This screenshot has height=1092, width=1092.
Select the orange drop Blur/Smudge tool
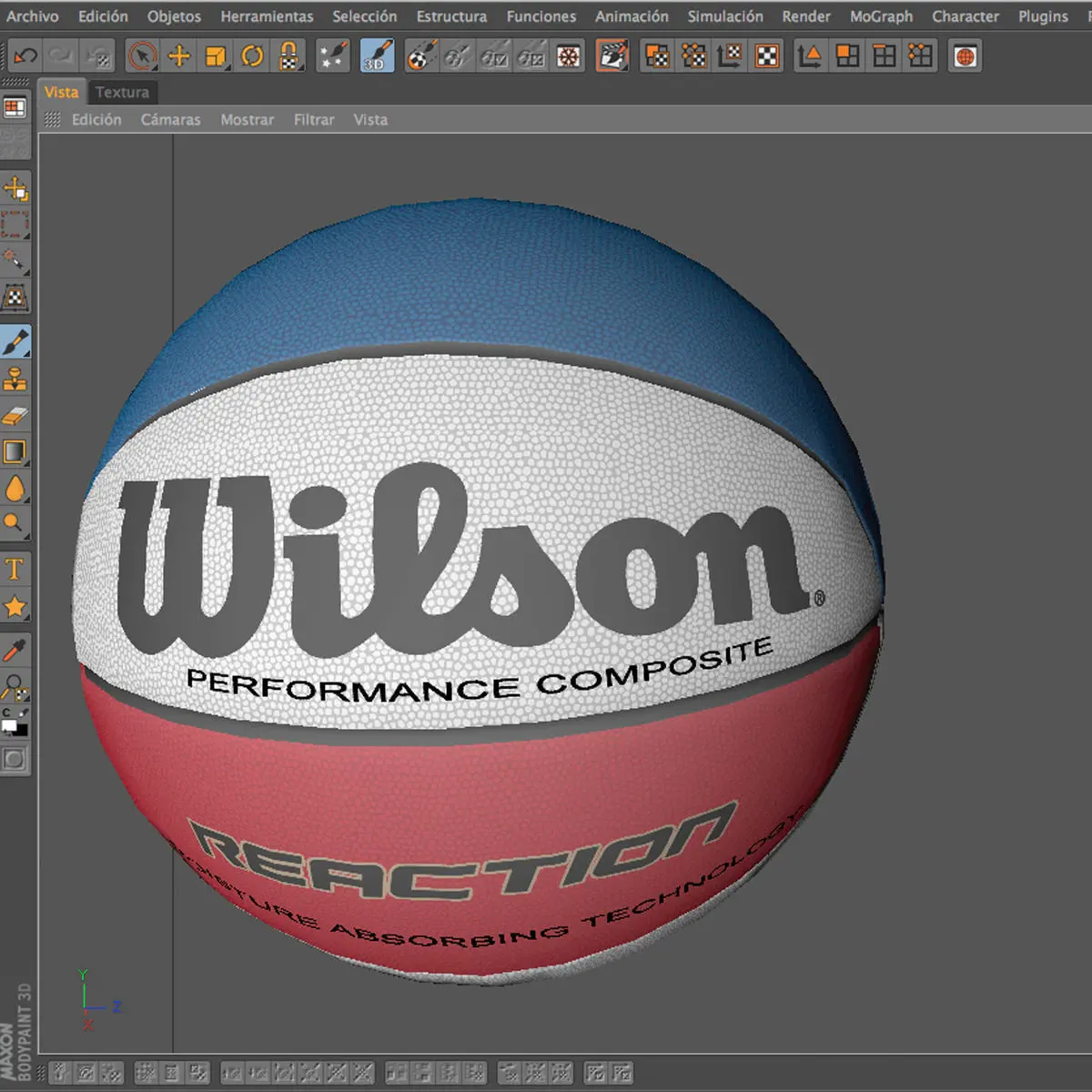pos(15,488)
